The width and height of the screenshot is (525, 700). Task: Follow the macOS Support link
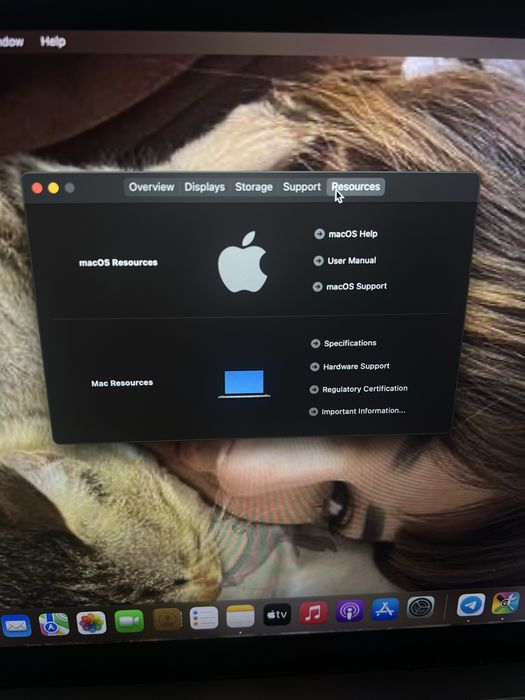pyautogui.click(x=356, y=286)
